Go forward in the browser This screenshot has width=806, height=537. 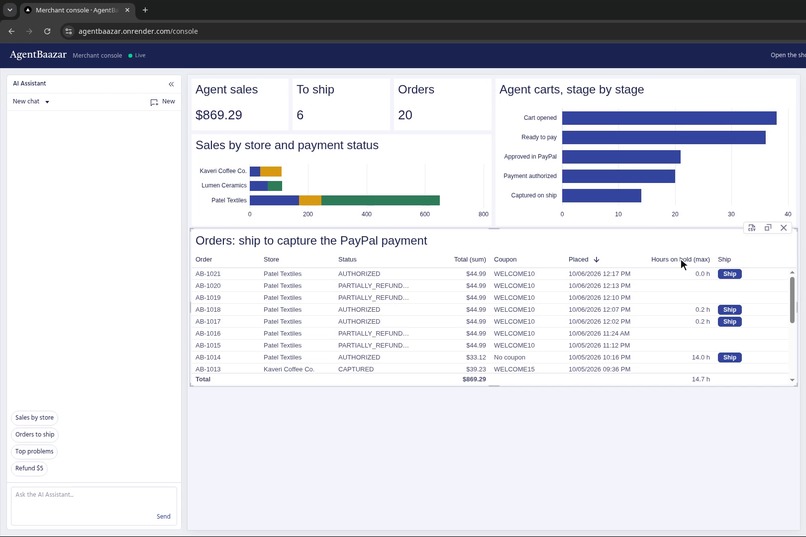click(29, 31)
